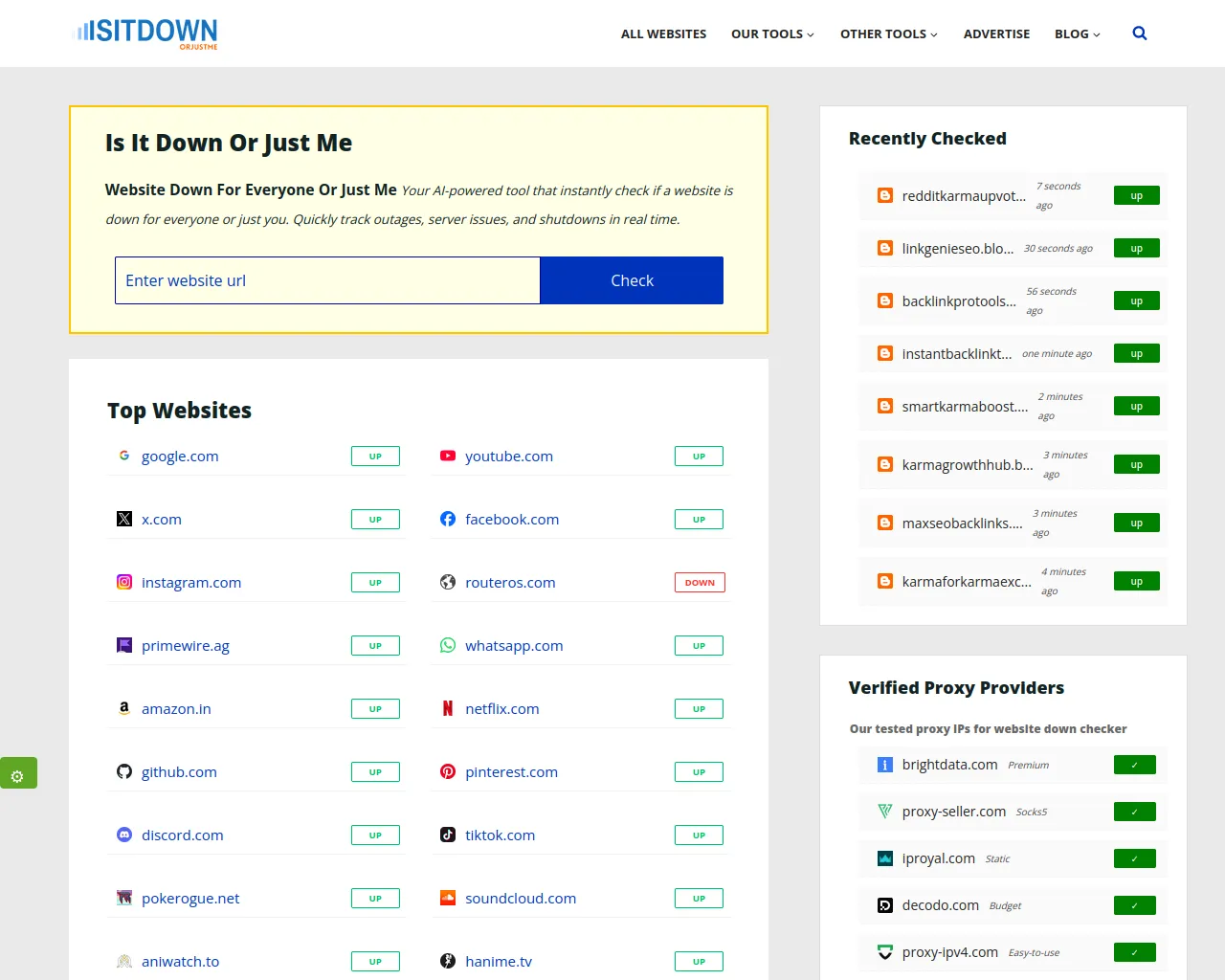The width and height of the screenshot is (1225, 980).
Task: Click the green check badge for brightdata.com
Action: [x=1135, y=765]
